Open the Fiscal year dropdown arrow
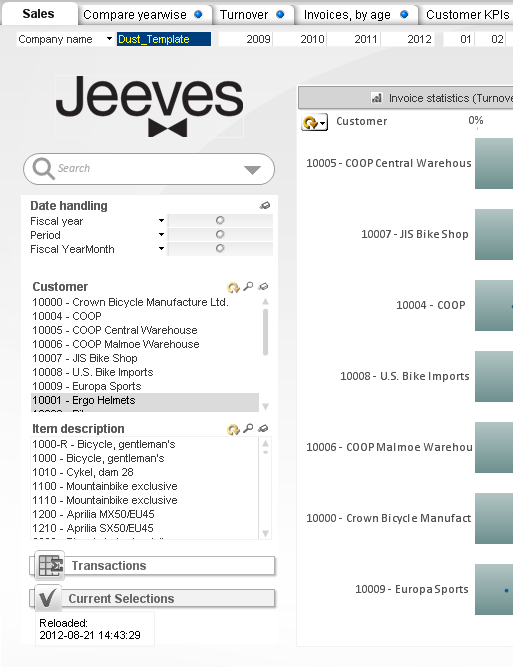513x667 pixels. click(161, 220)
